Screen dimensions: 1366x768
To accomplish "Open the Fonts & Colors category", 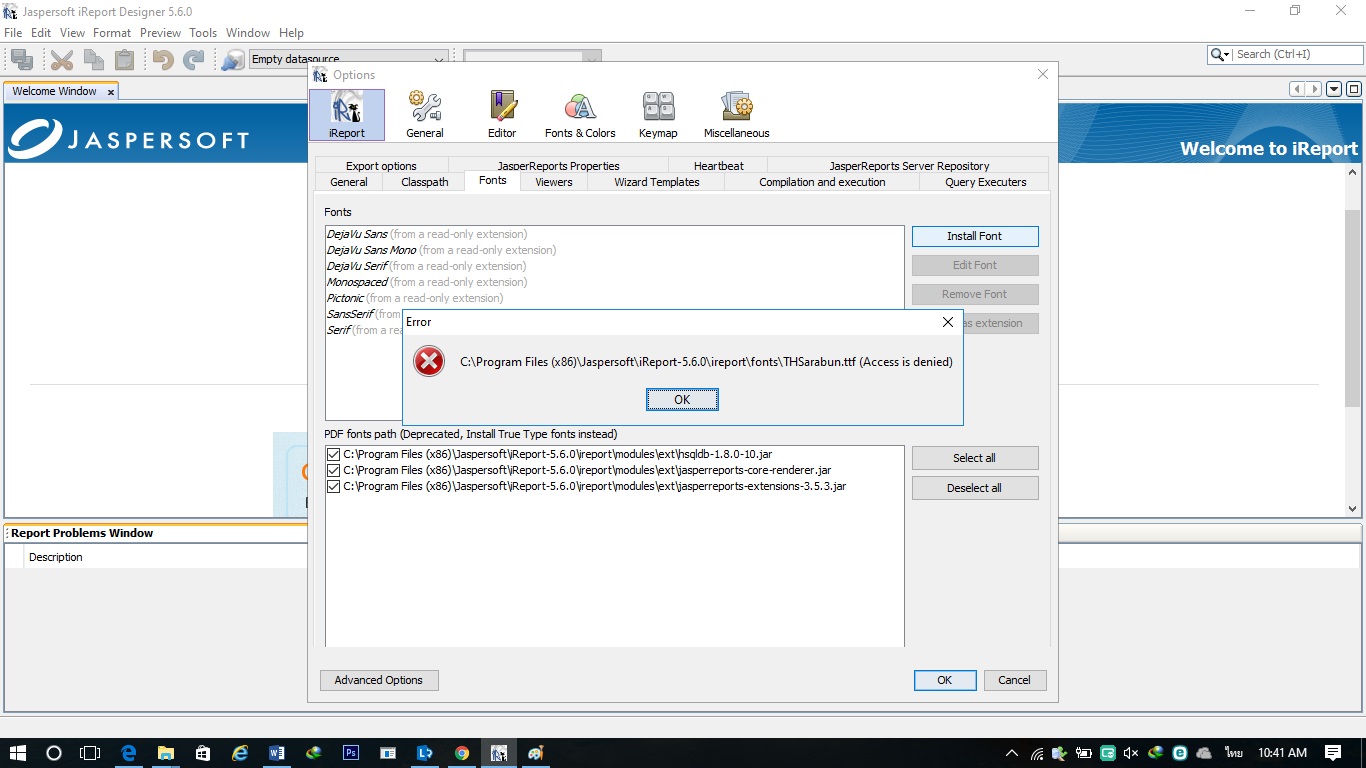I will click(x=580, y=115).
